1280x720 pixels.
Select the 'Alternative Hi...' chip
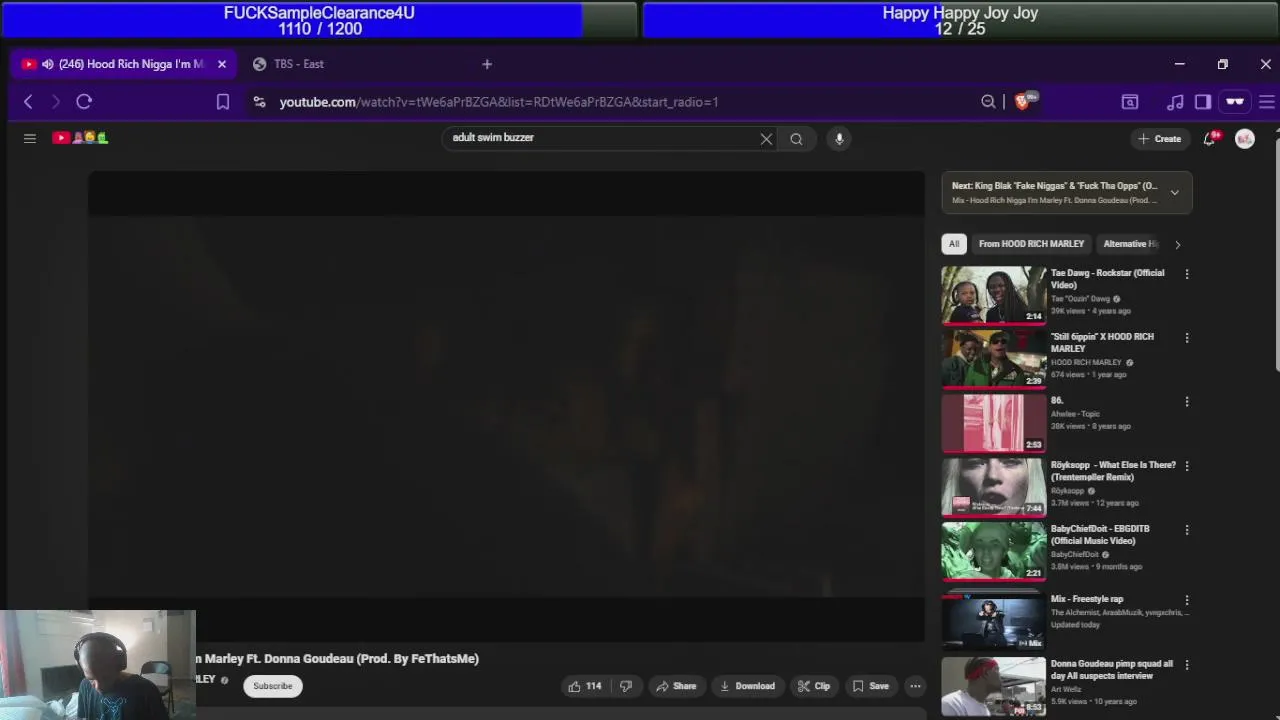(x=1130, y=244)
